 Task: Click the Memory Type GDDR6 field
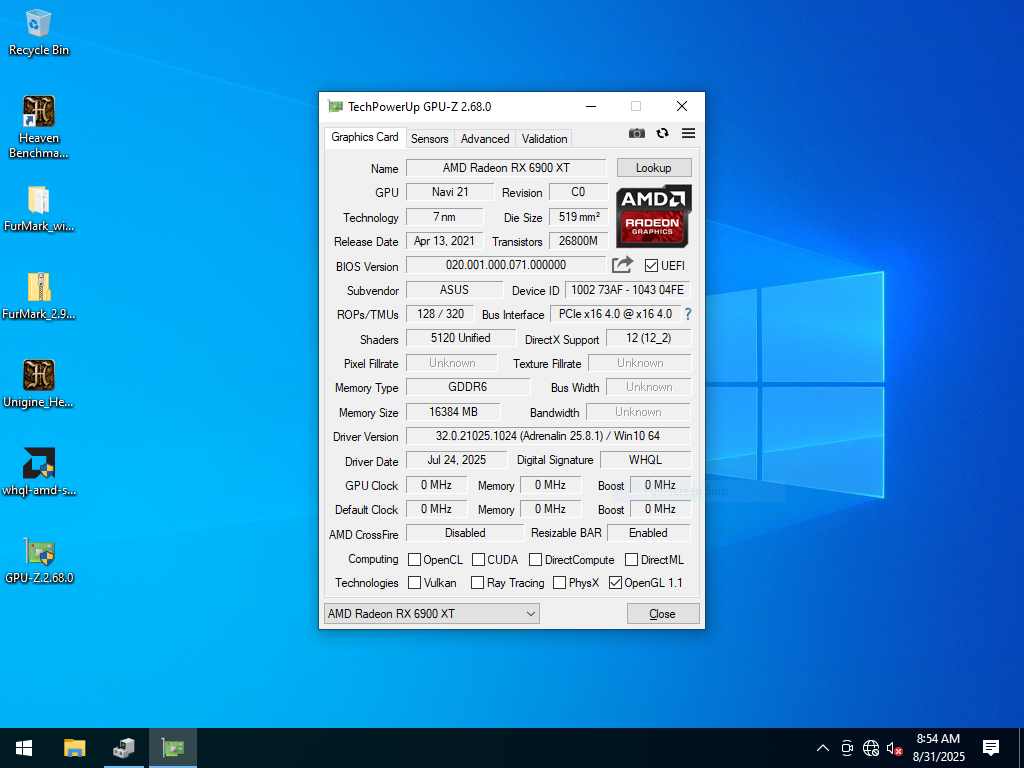click(x=468, y=387)
